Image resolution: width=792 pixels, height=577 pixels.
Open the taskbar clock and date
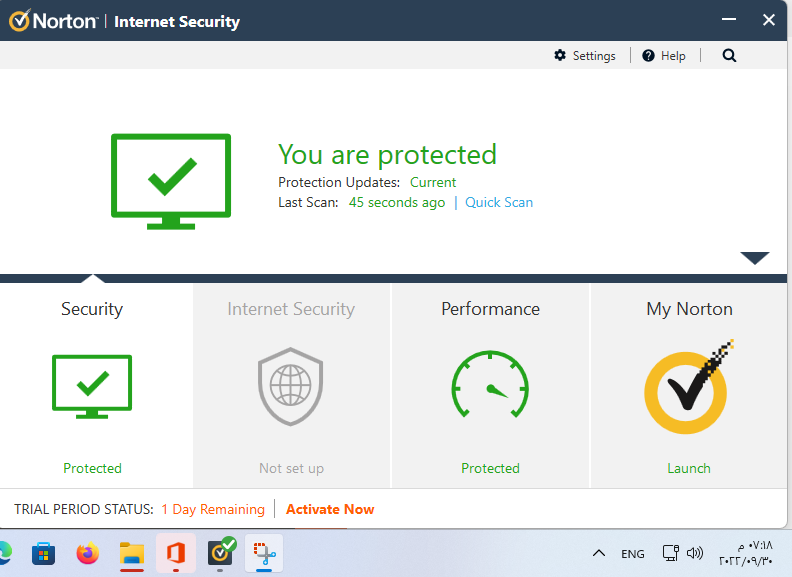click(x=747, y=553)
